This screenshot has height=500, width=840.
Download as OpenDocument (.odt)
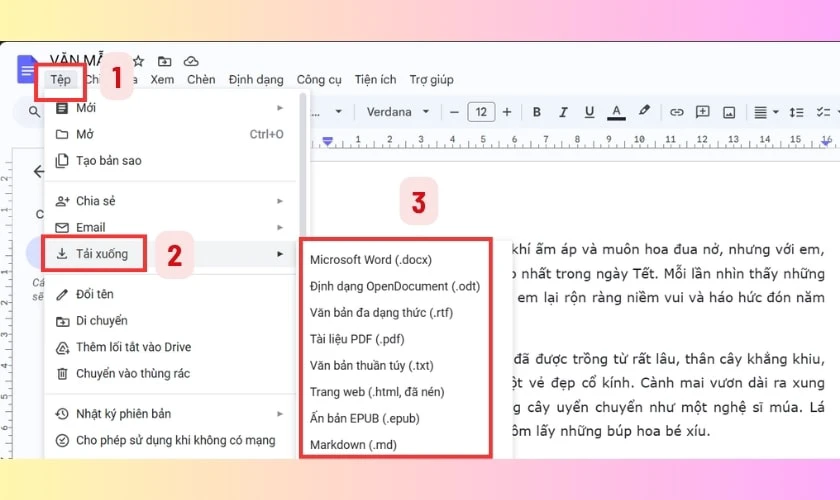coord(395,286)
